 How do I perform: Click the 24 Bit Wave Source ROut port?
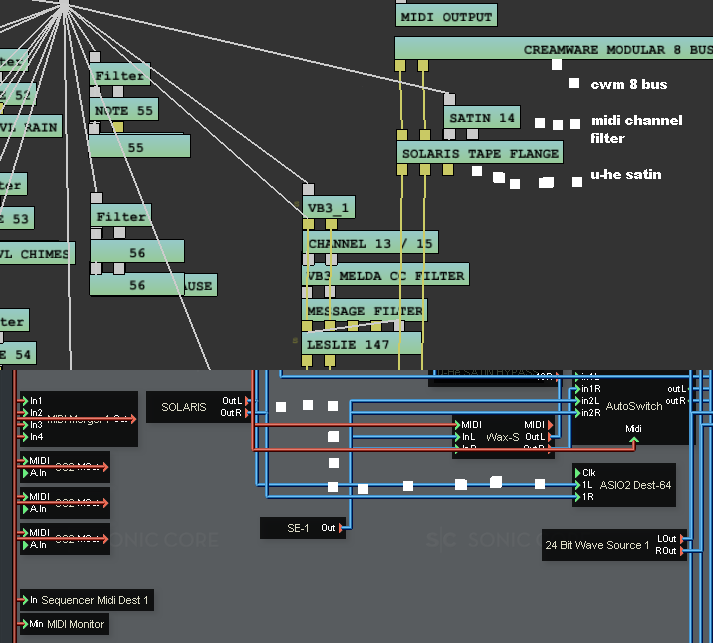[683, 551]
